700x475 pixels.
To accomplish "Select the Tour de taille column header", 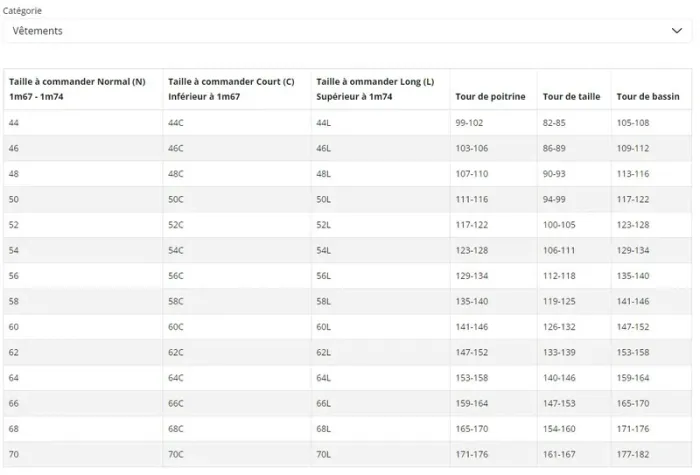I will point(571,96).
